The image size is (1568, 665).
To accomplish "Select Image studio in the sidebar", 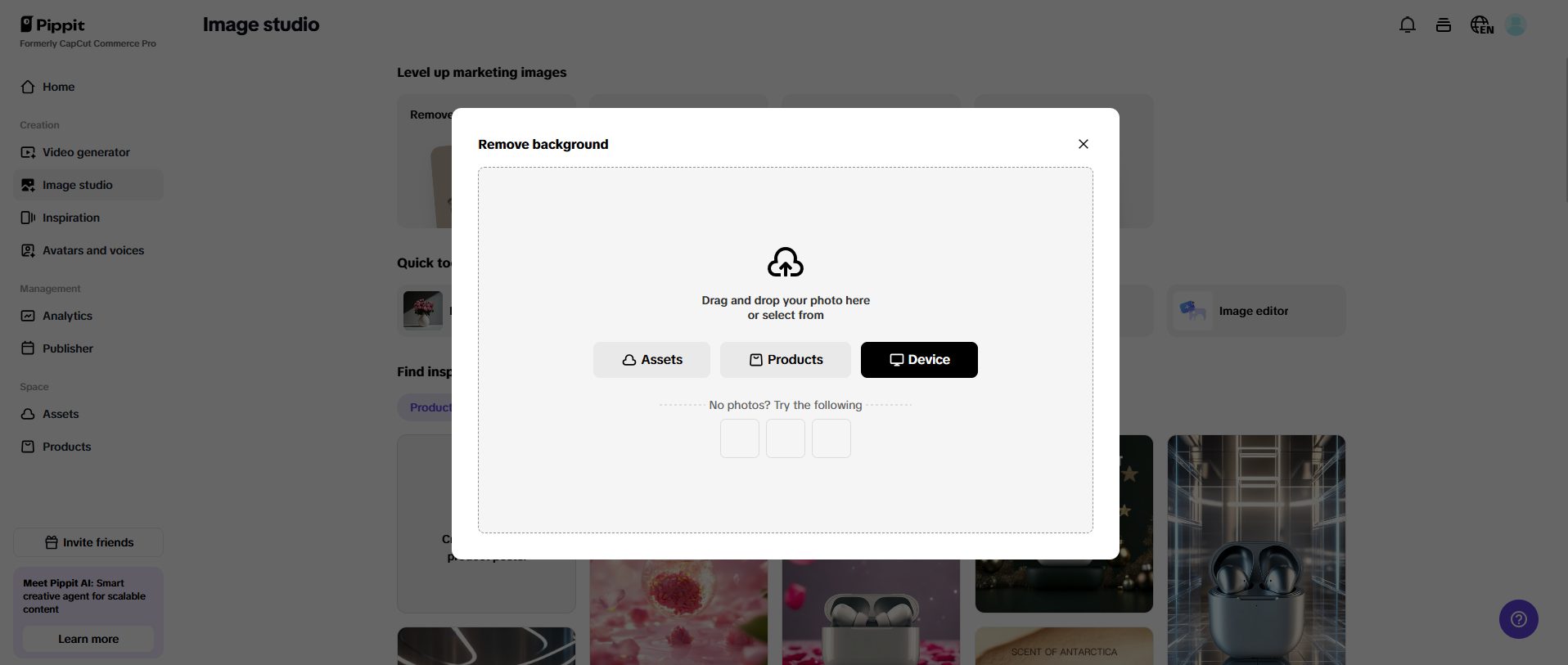I will pos(88,185).
